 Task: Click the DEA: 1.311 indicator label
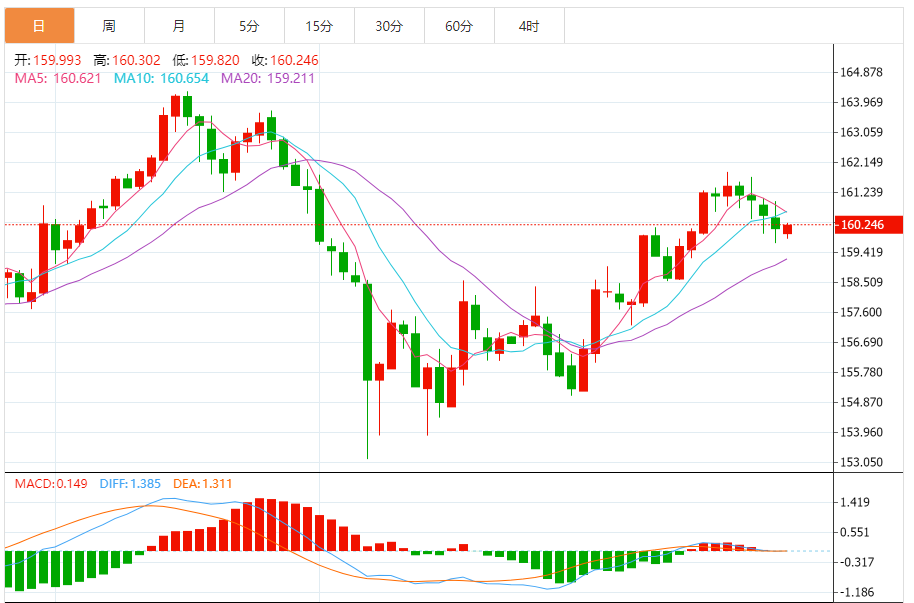[203, 484]
